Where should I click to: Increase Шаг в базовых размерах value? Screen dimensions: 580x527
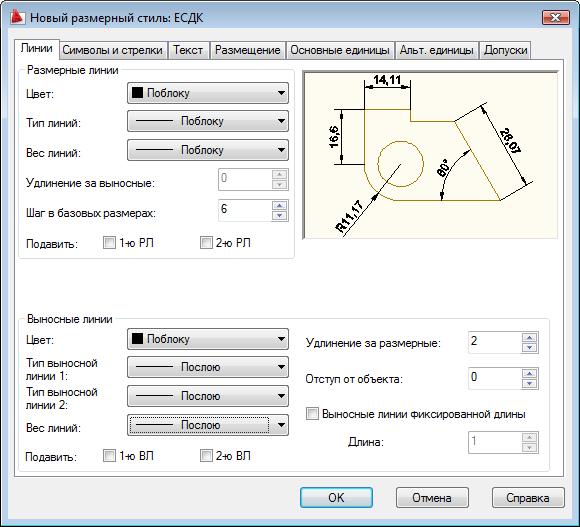[x=280, y=206]
